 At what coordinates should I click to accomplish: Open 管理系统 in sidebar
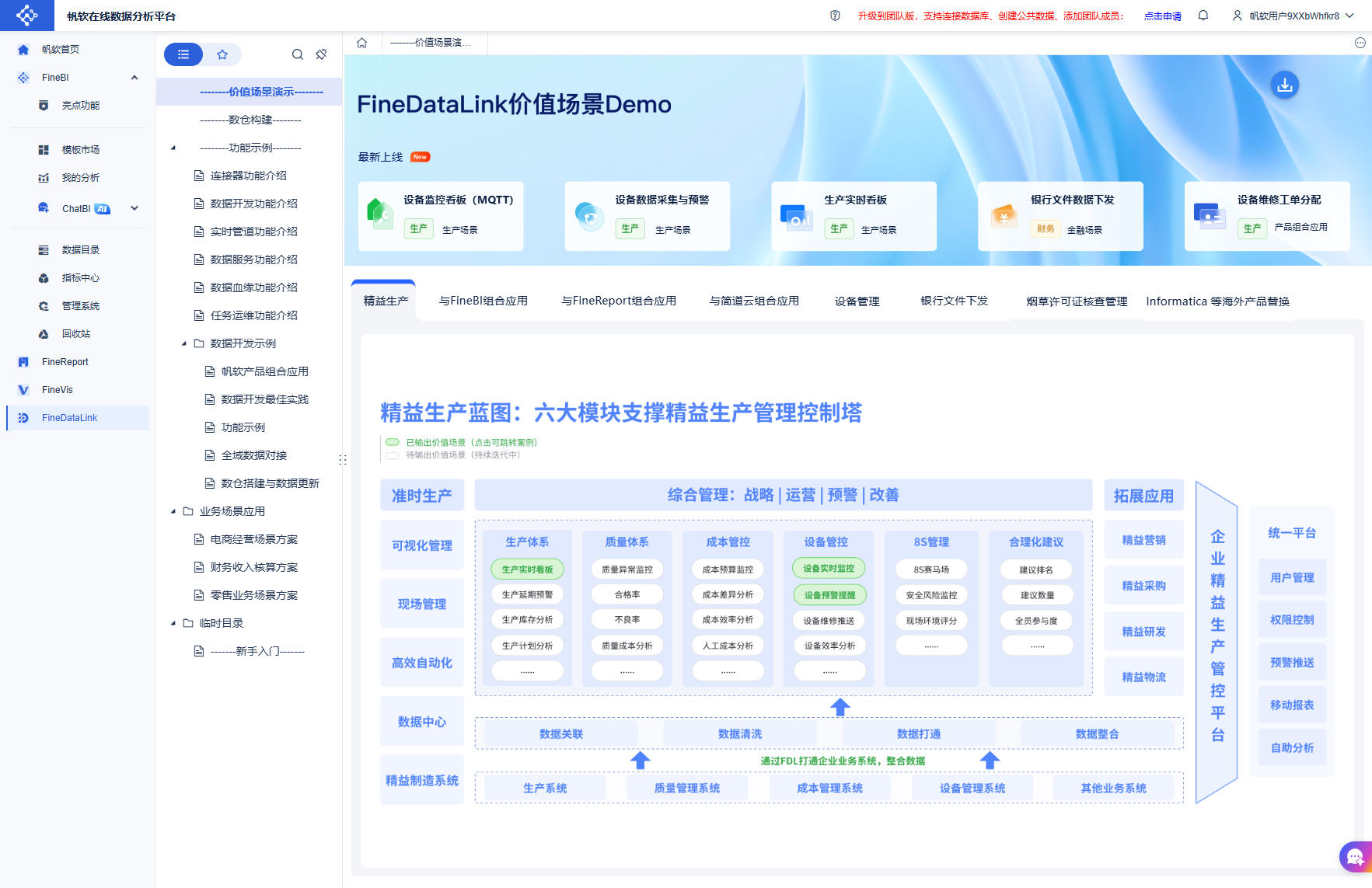81,306
